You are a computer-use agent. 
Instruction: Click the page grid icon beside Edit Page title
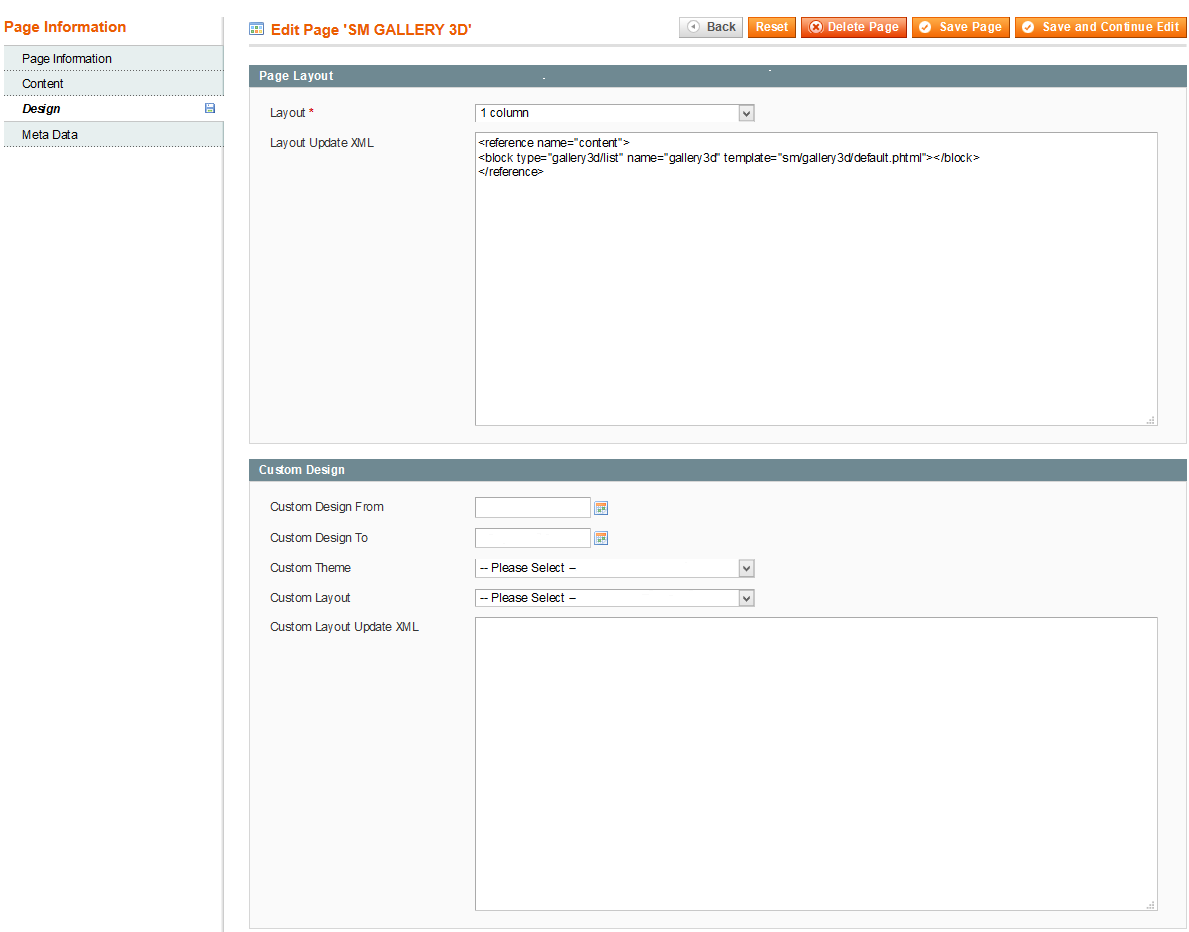click(x=256, y=30)
